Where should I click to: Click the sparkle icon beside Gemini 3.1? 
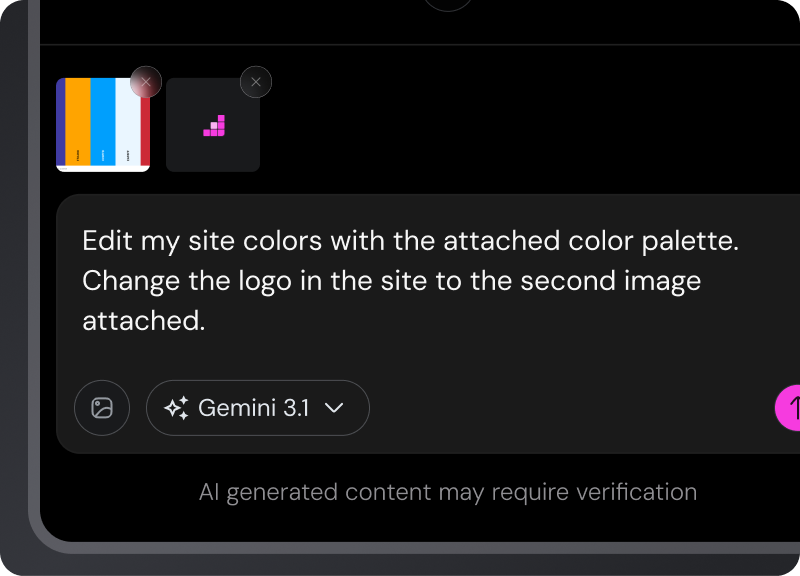pyautogui.click(x=177, y=408)
